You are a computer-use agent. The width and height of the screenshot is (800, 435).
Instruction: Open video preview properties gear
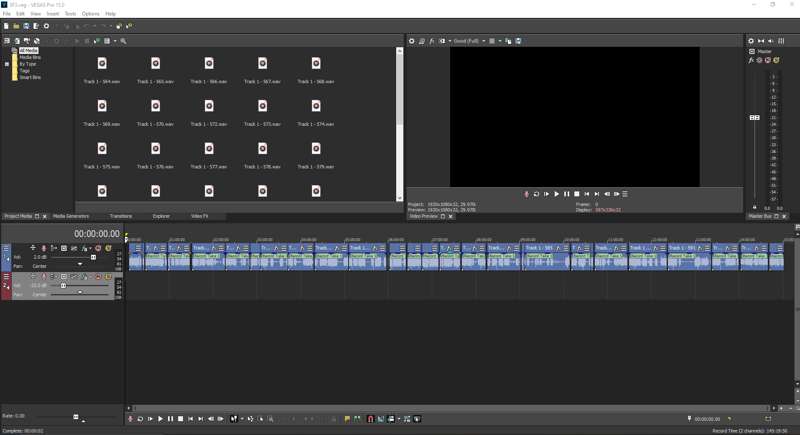click(411, 41)
